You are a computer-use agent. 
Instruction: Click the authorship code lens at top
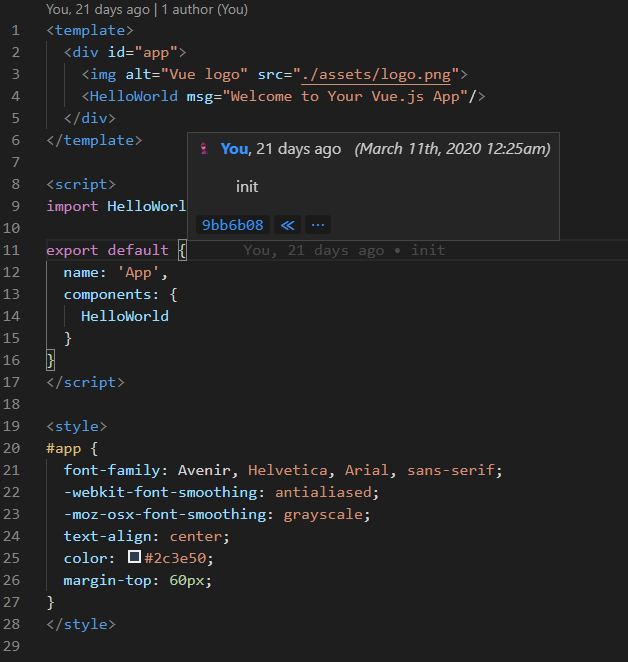click(147, 9)
